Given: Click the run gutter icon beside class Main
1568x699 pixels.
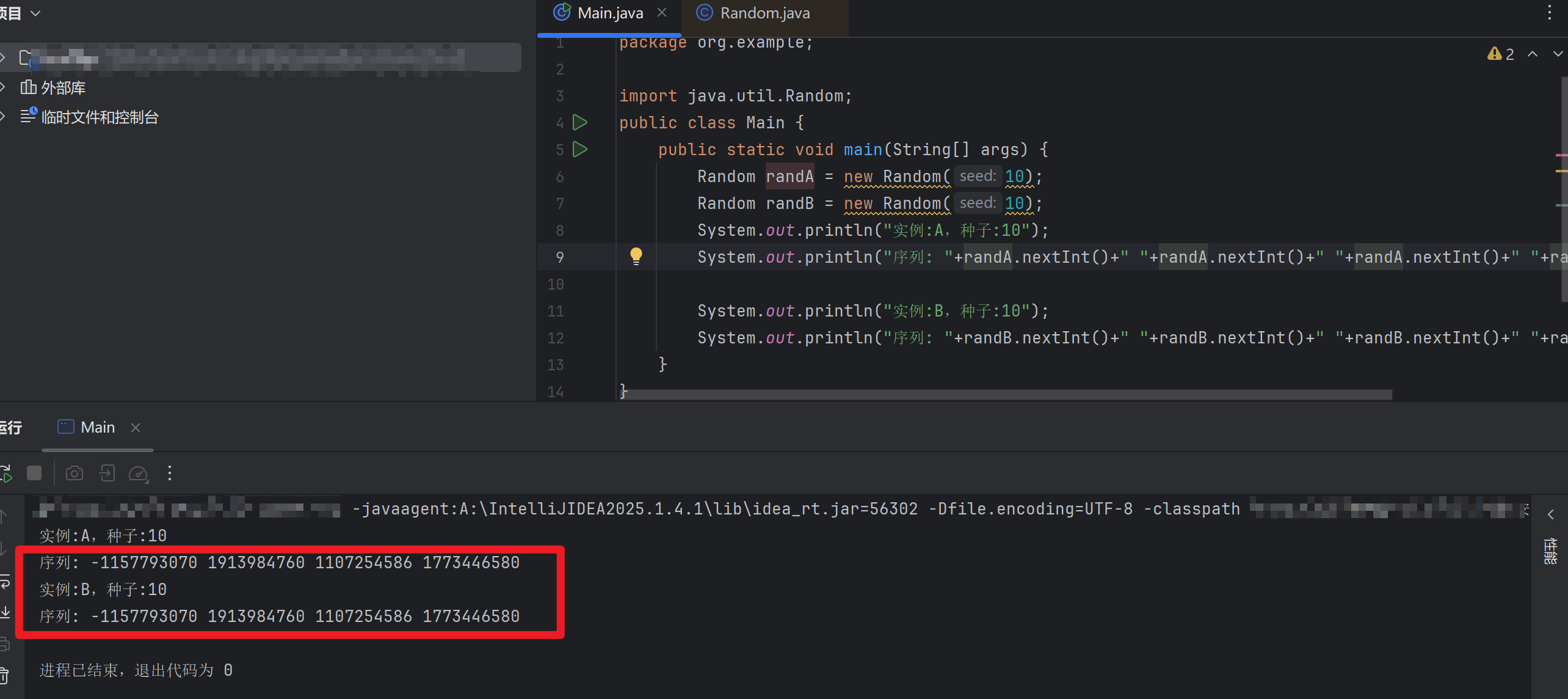Looking at the screenshot, I should point(579,123).
